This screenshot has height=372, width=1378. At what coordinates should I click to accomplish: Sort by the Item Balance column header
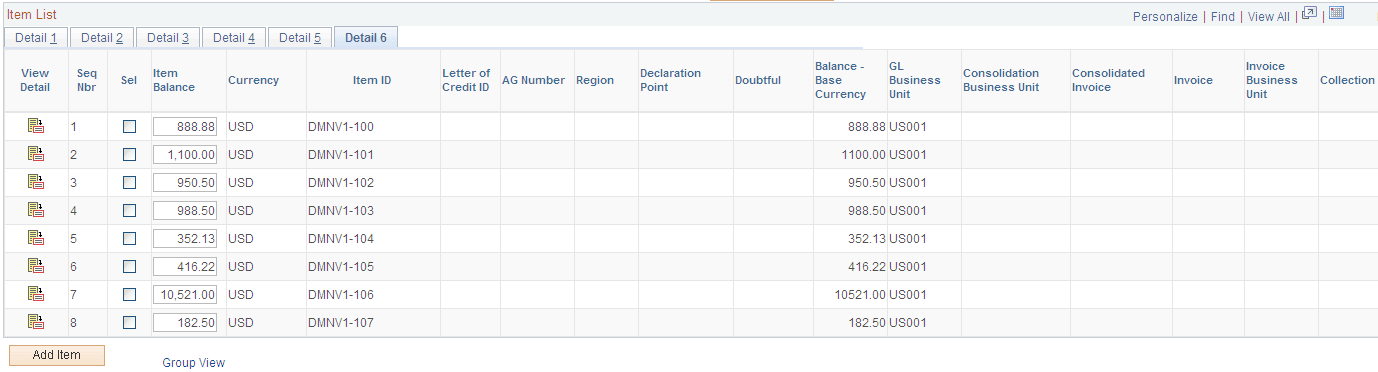click(x=174, y=80)
